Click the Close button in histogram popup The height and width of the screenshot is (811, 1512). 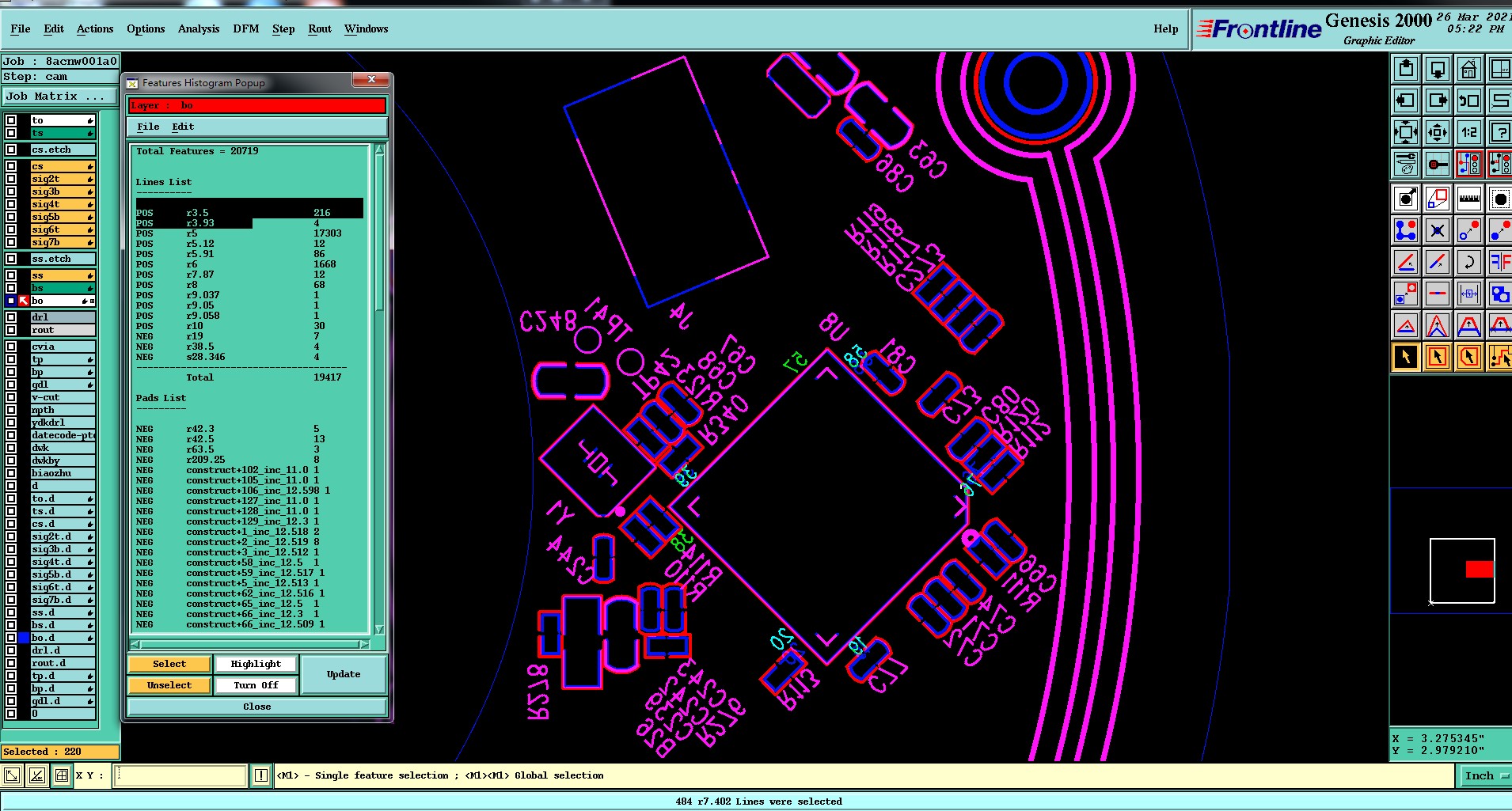[256, 707]
